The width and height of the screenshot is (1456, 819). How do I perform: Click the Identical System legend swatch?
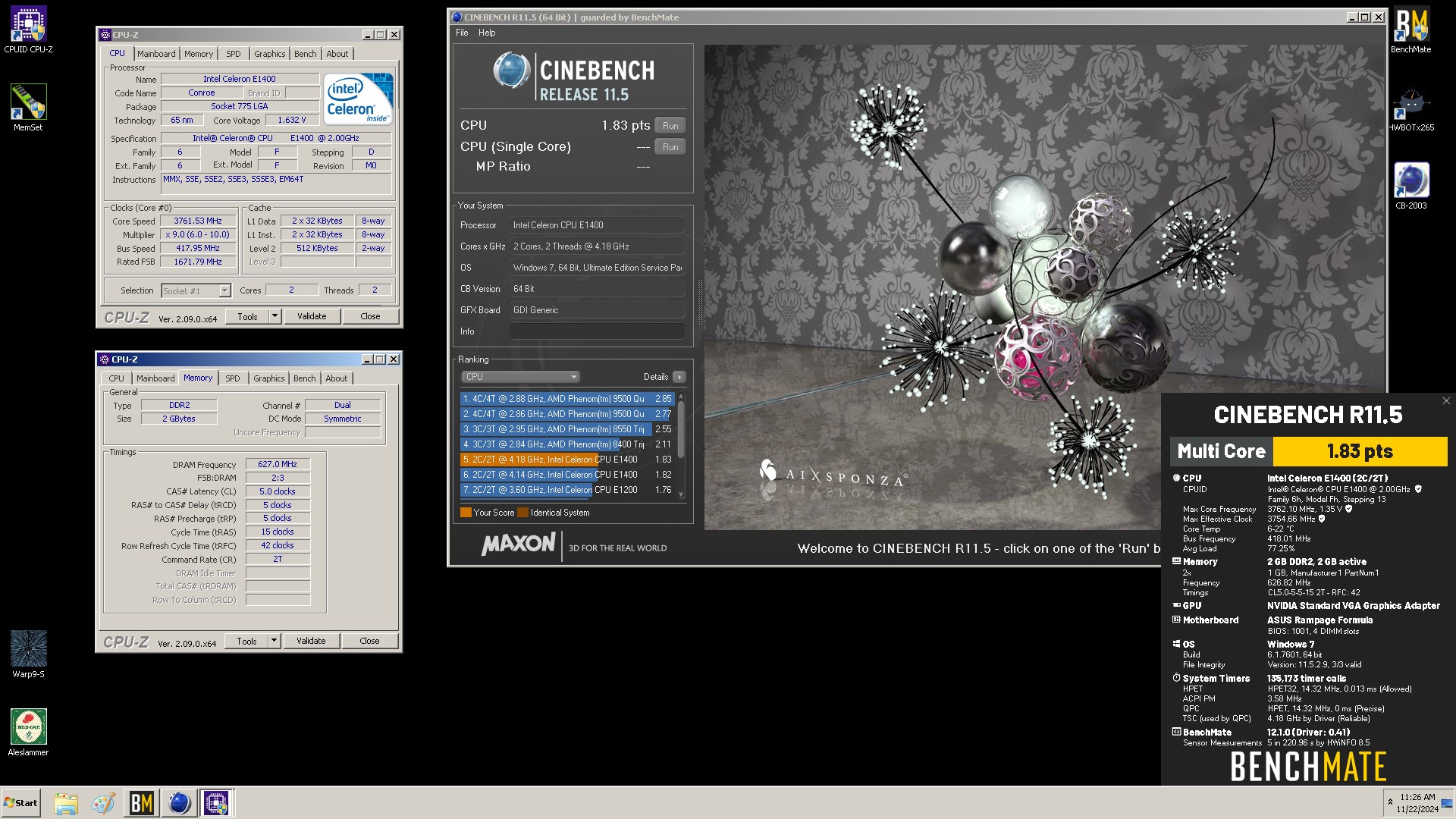point(522,513)
